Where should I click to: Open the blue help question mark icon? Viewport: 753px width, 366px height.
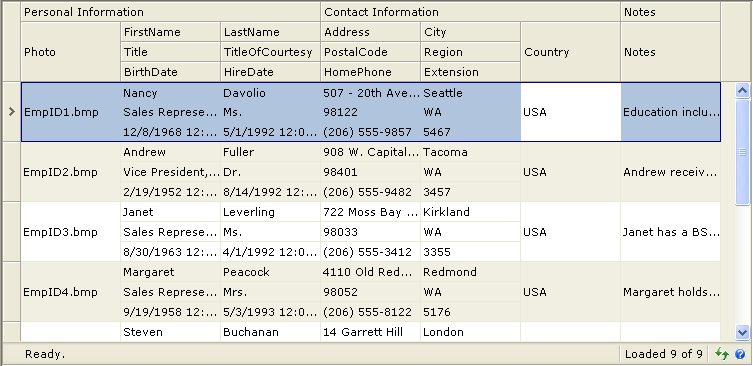(x=740, y=354)
